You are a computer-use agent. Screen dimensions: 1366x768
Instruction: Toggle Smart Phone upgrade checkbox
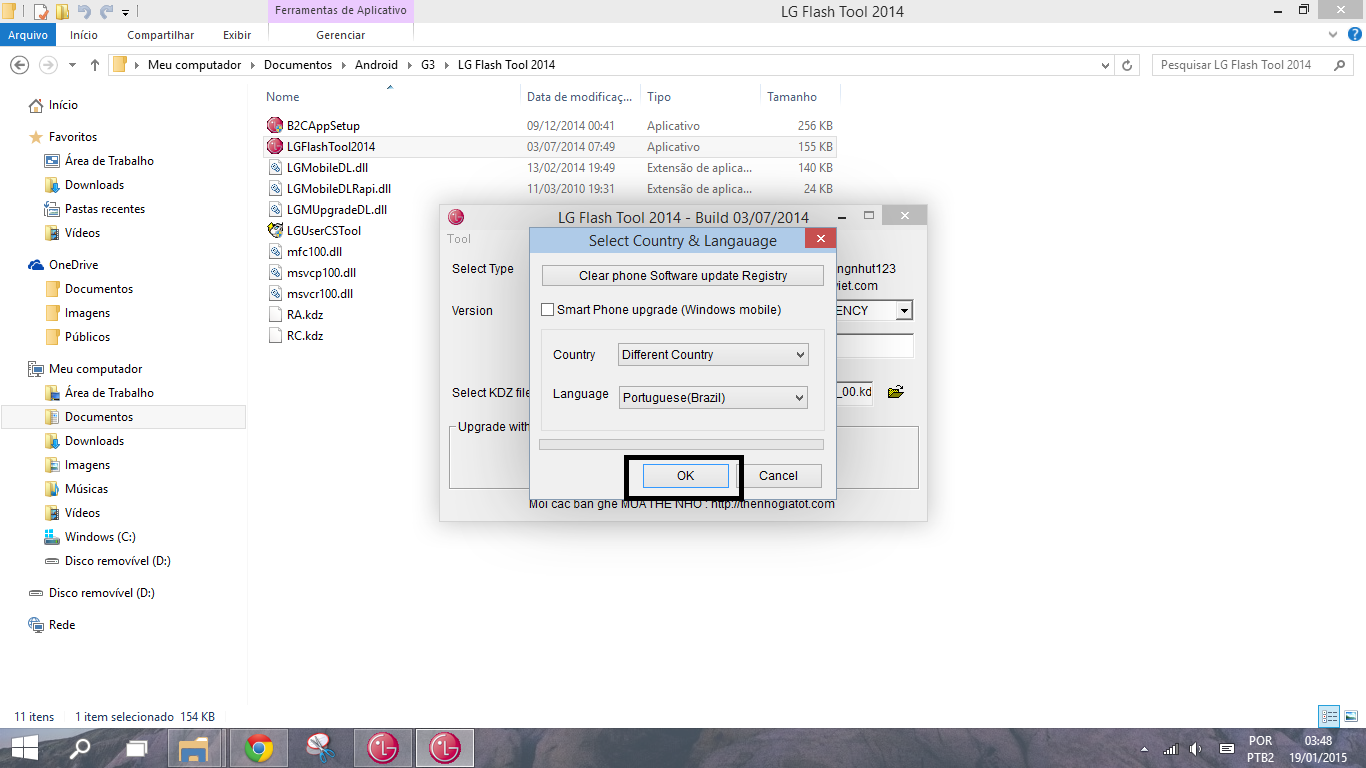point(547,310)
